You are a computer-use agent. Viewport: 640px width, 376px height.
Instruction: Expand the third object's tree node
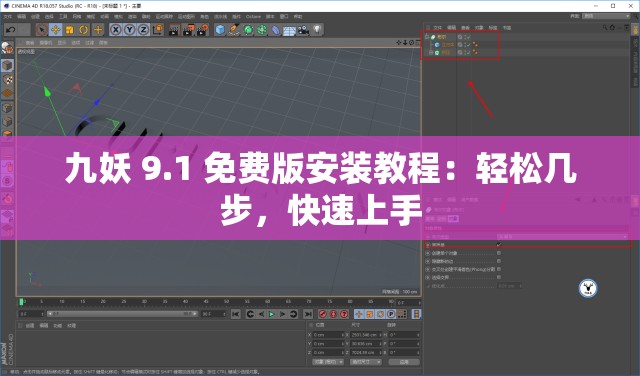tap(431, 52)
